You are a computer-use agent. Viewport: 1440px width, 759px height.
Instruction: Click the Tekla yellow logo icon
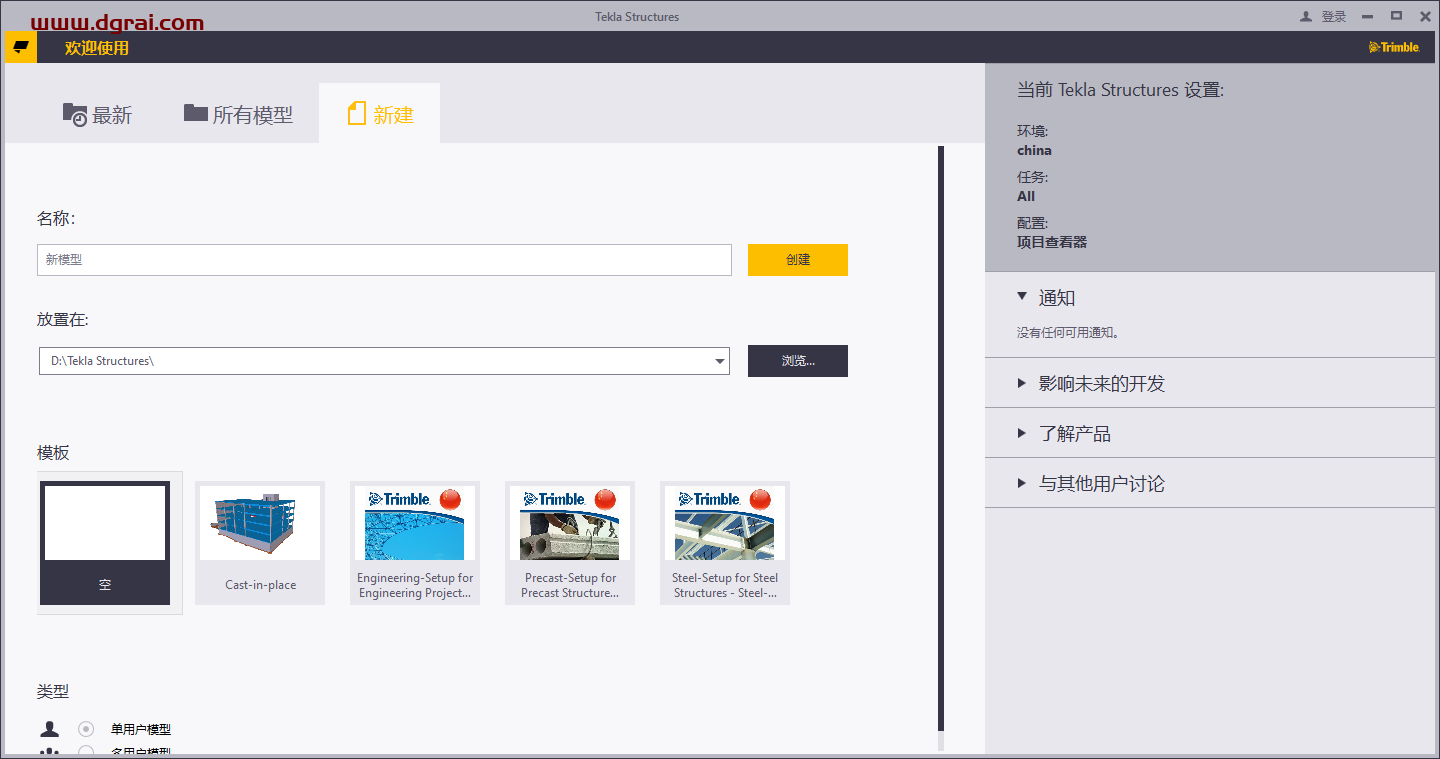click(21, 47)
